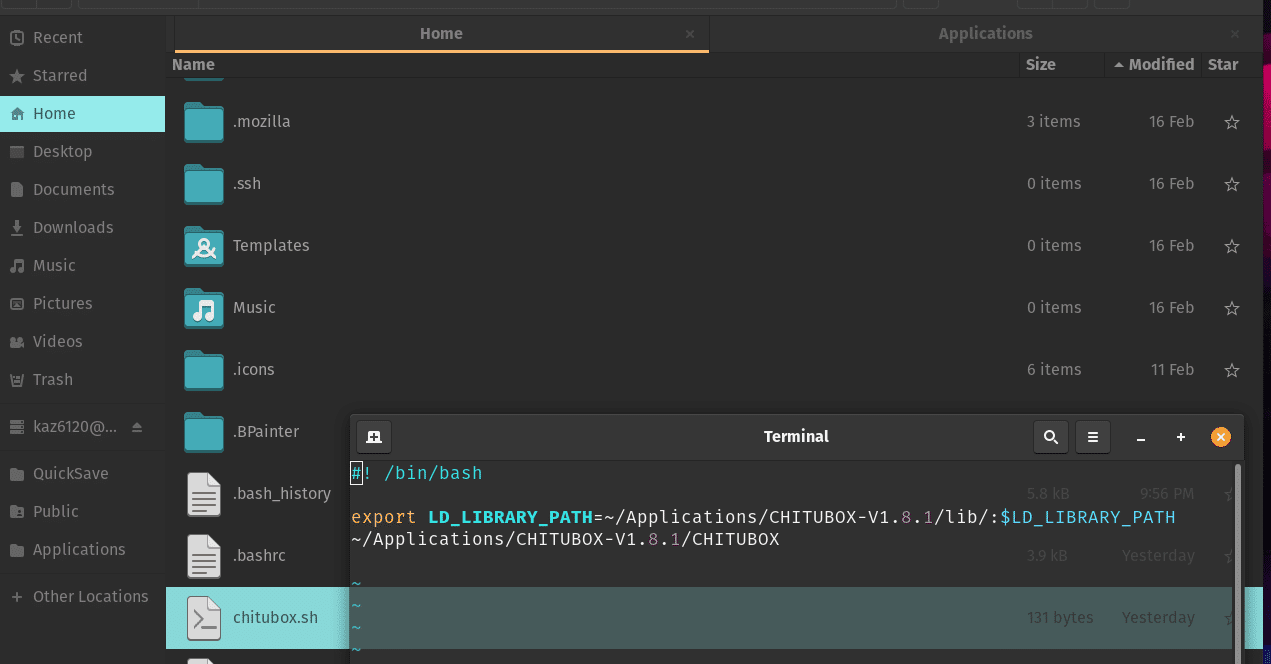Switch to the Applications tab
1271x664 pixels.
pos(985,33)
